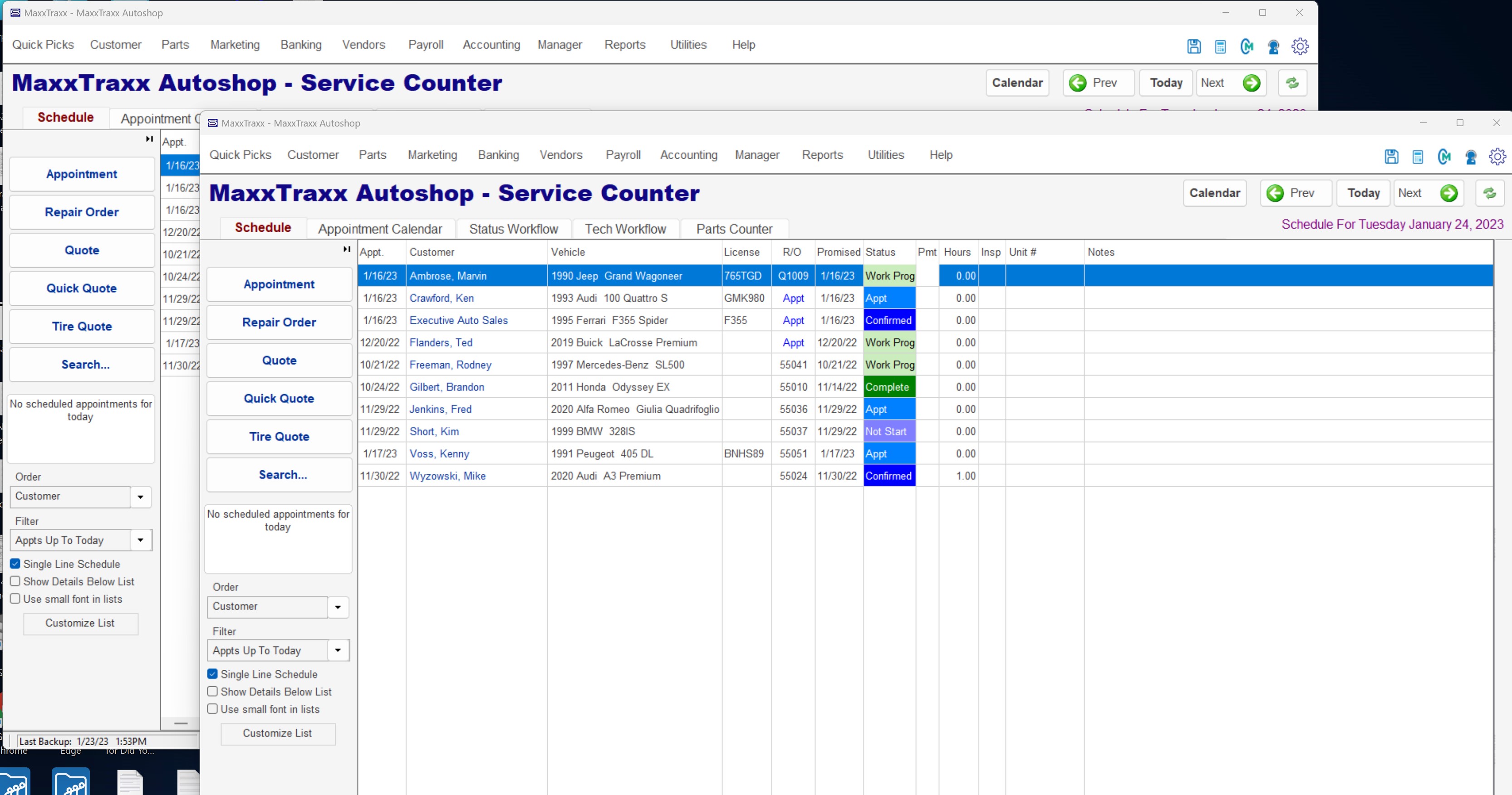This screenshot has width=1512, height=795.
Task: Click the green Next arrow in front window
Action: tap(1448, 193)
